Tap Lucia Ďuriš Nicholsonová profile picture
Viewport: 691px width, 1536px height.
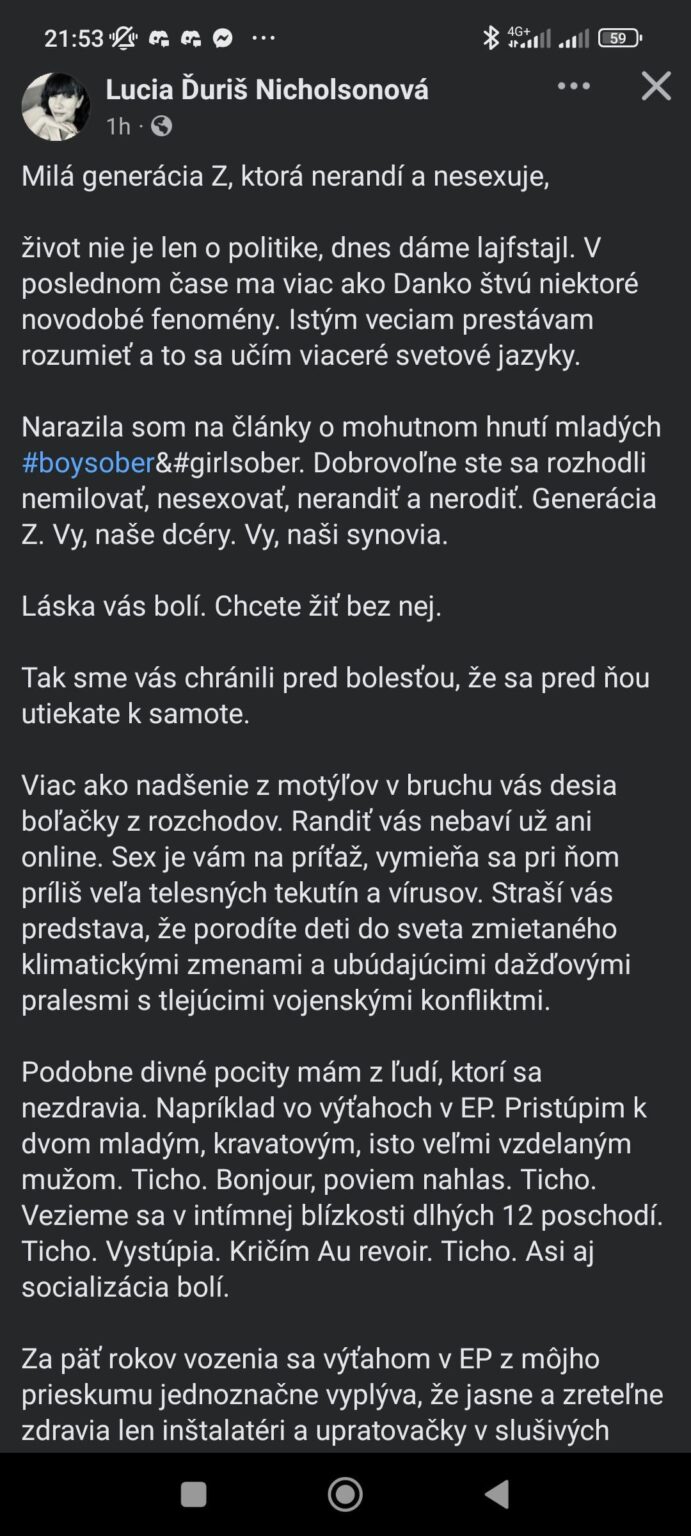click(56, 106)
